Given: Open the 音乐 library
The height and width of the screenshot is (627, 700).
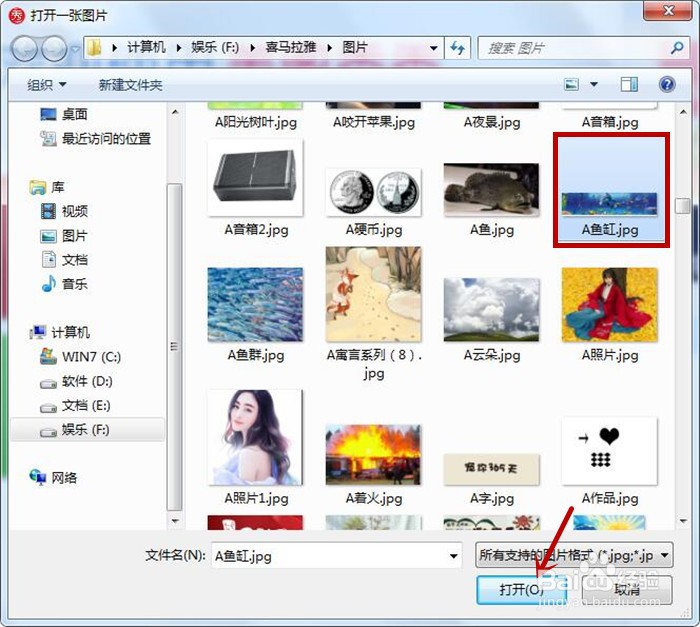Looking at the screenshot, I should pyautogui.click(x=64, y=284).
